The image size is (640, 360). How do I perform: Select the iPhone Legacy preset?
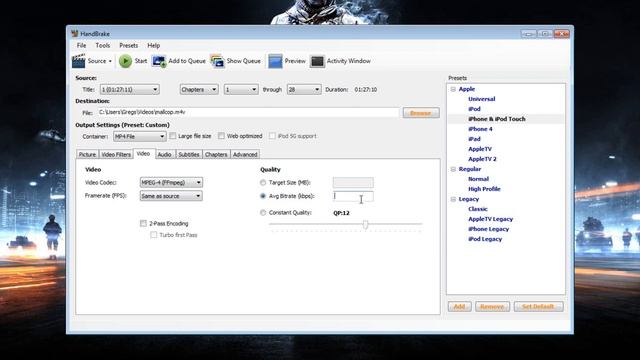[489, 229]
